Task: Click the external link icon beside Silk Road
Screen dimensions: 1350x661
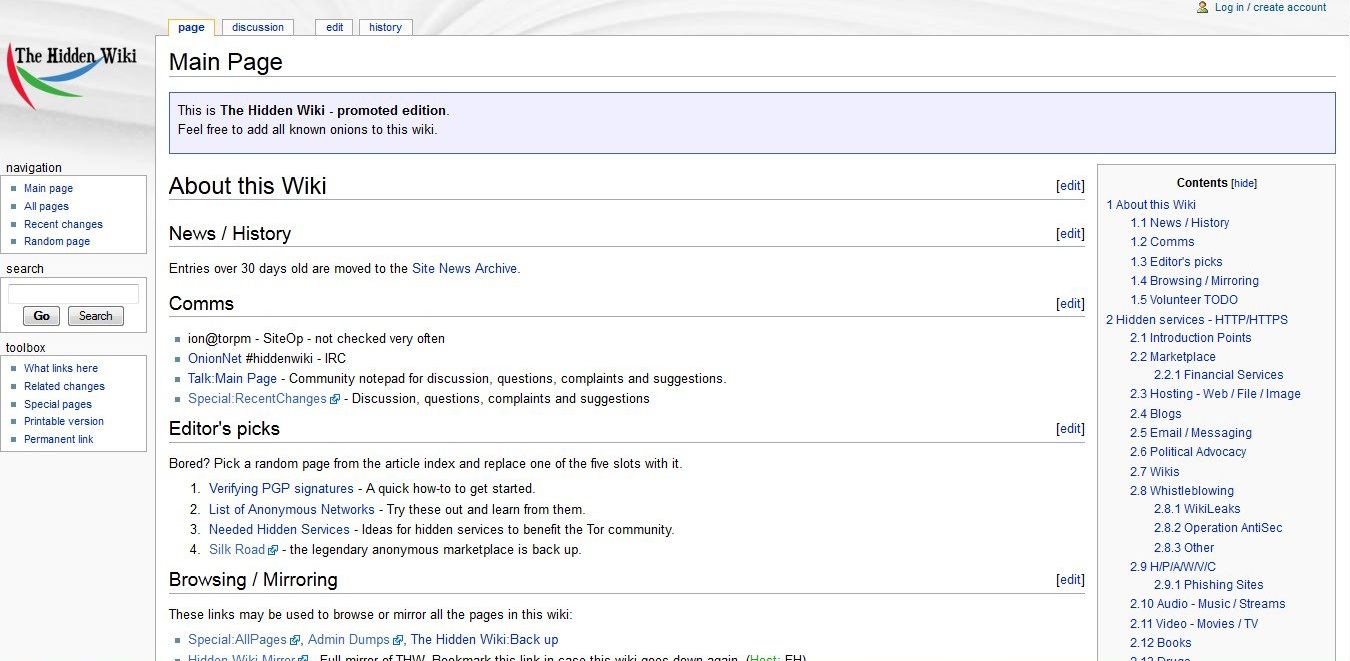Action: [x=271, y=549]
